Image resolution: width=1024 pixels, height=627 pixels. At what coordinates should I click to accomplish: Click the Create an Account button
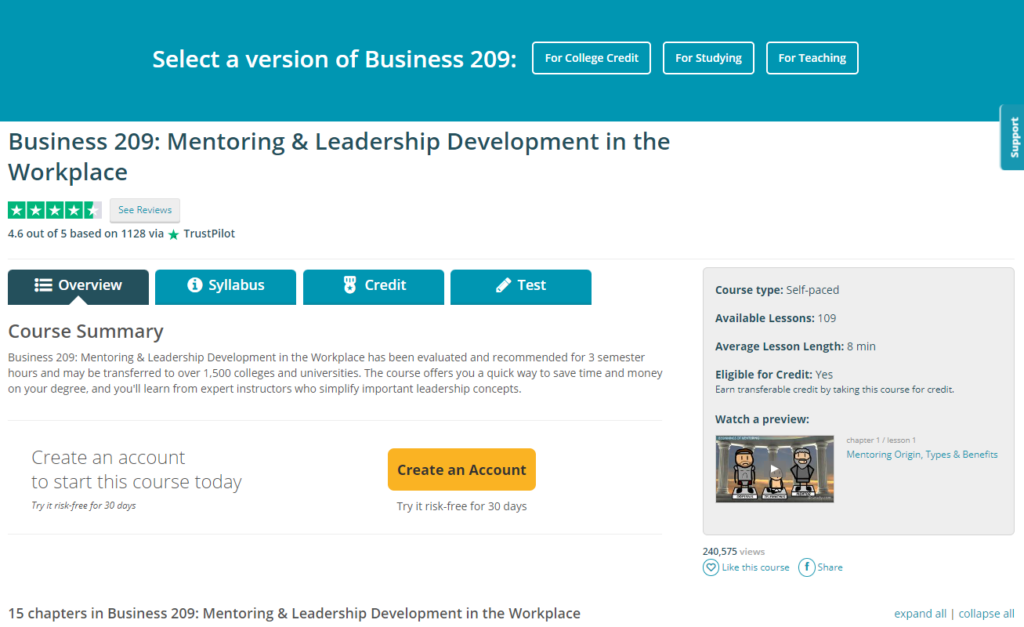point(462,470)
